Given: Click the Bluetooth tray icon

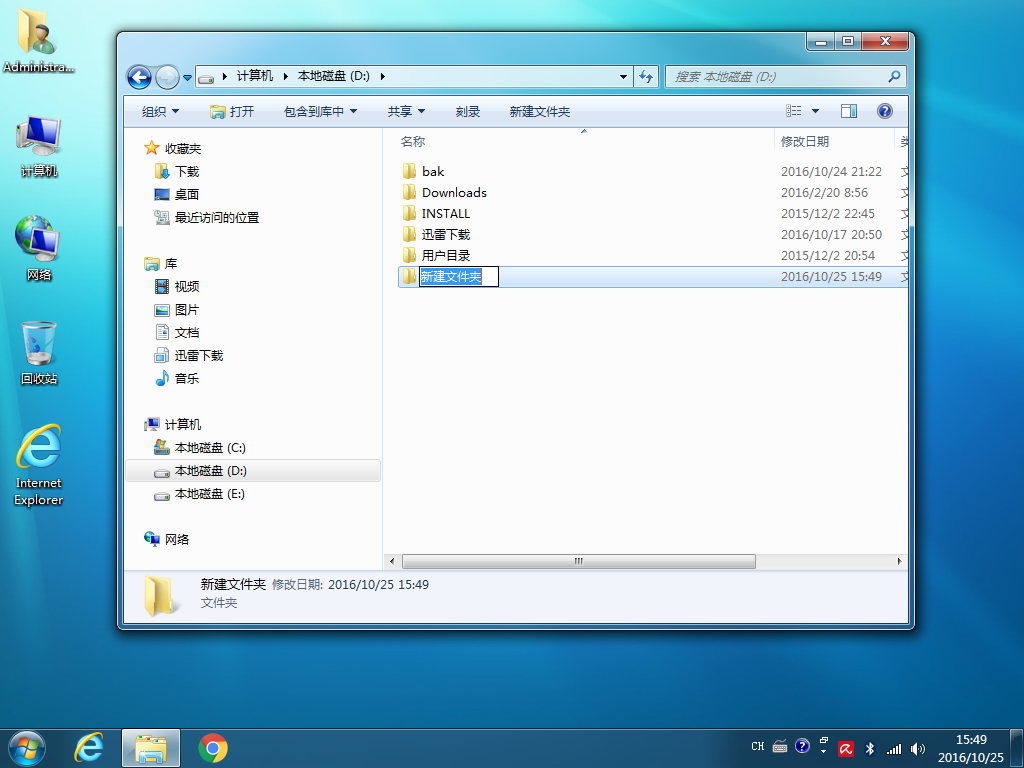Looking at the screenshot, I should click(870, 749).
